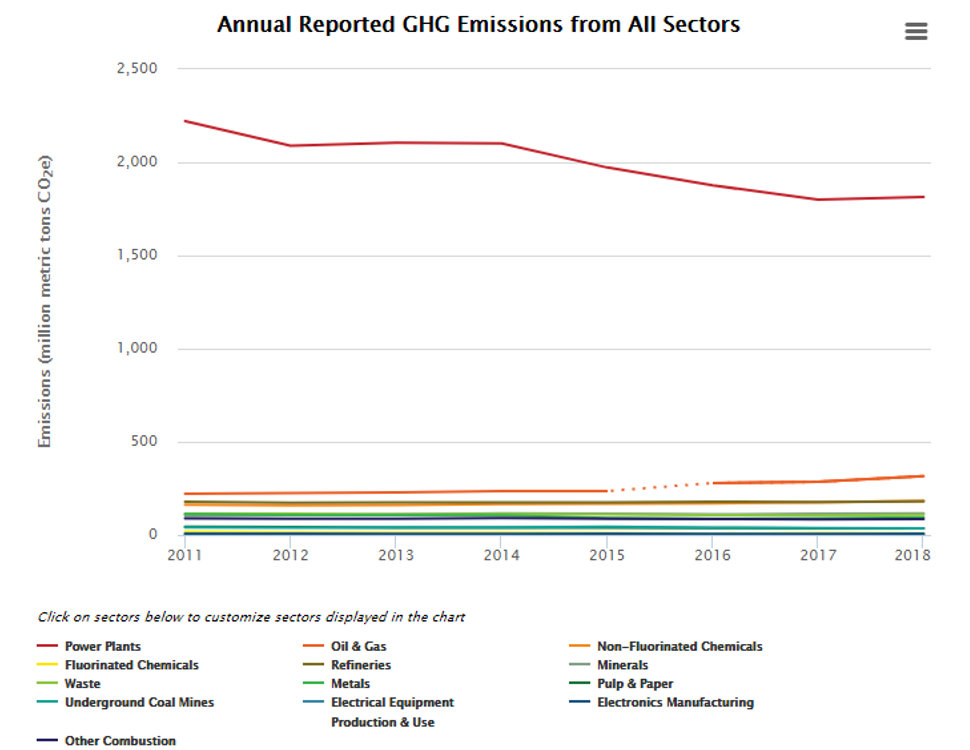The image size is (970, 750).
Task: Click the red Power Plants legend dash
Action: [x=48, y=646]
